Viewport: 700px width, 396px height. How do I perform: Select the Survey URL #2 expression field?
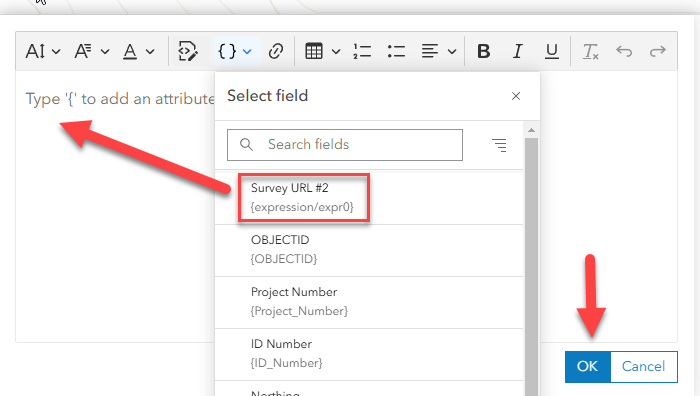[x=369, y=198]
